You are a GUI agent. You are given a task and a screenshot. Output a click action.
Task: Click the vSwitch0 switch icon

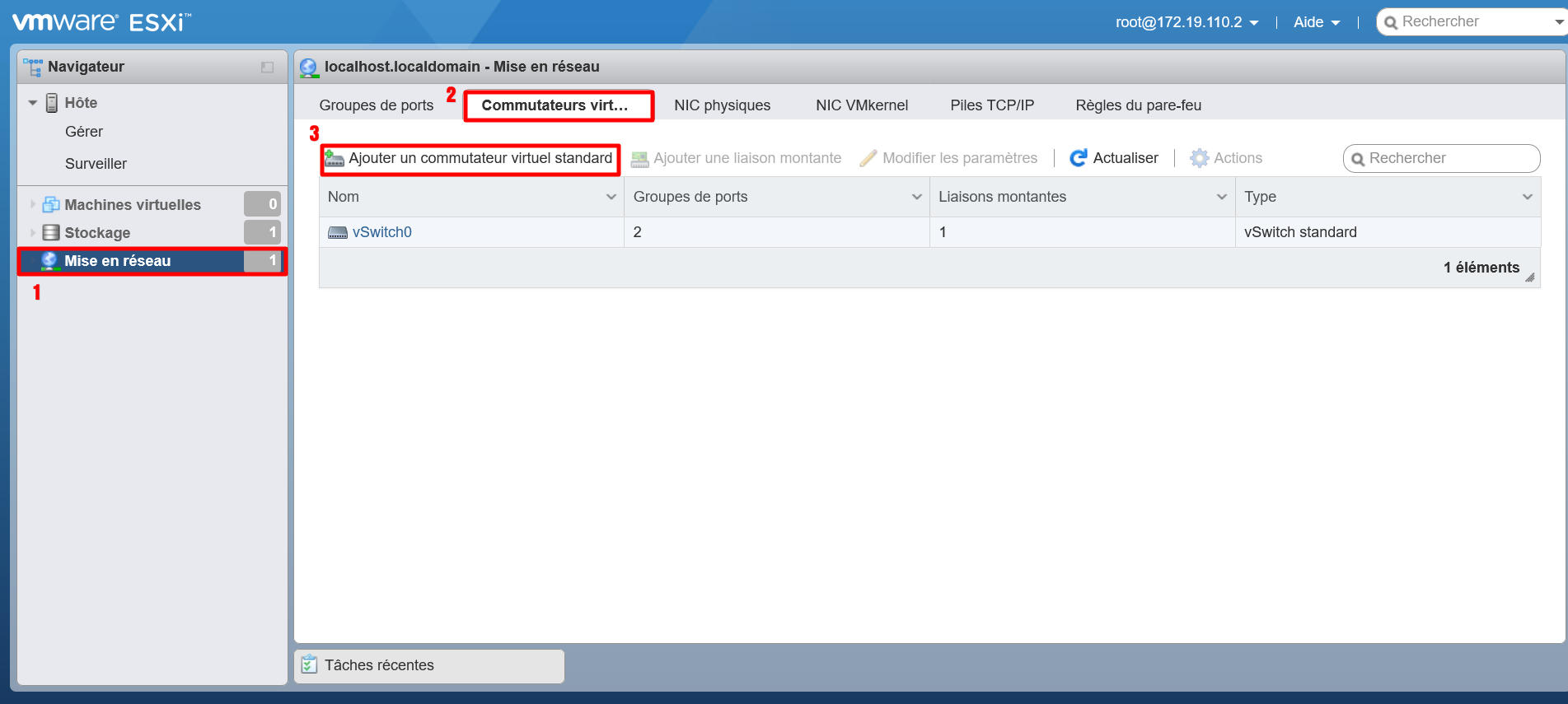(x=338, y=233)
